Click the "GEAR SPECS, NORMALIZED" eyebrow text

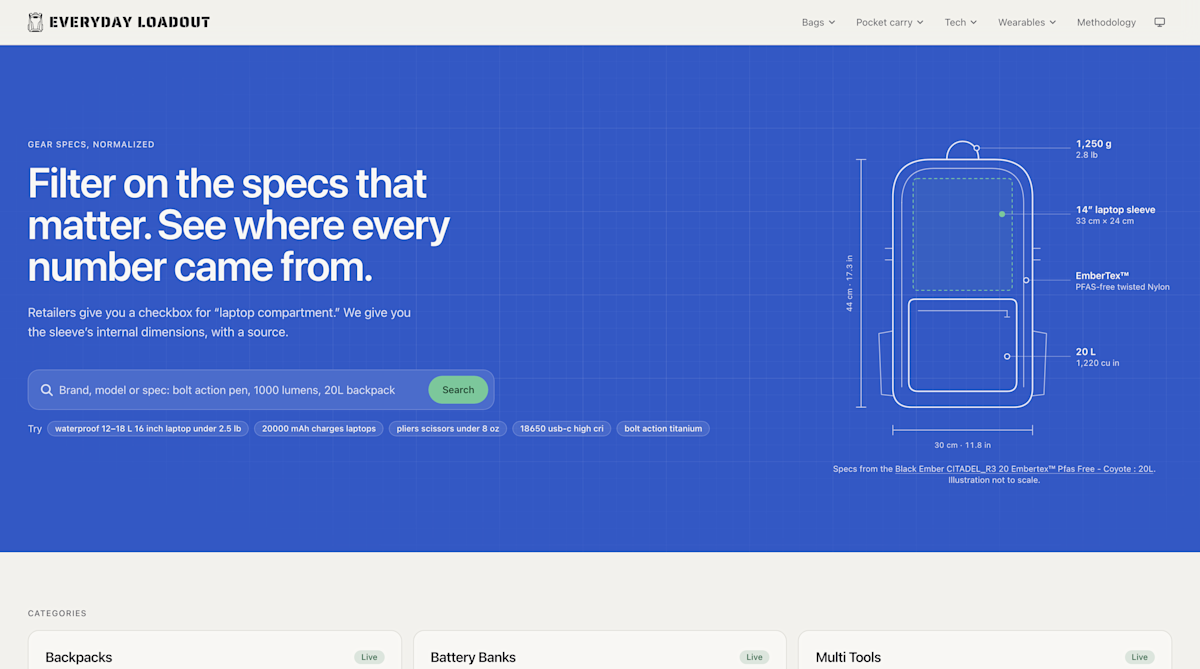point(91,145)
